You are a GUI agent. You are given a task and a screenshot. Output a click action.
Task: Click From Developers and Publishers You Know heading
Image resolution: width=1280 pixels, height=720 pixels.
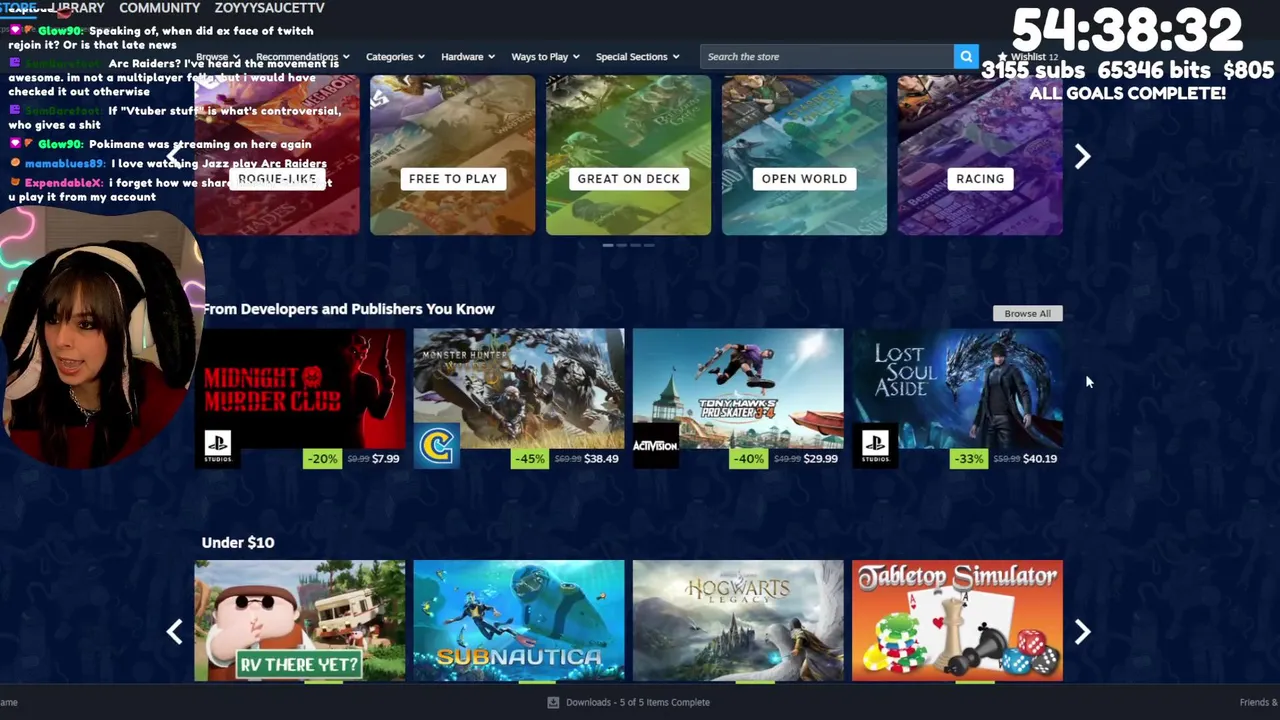tap(348, 309)
